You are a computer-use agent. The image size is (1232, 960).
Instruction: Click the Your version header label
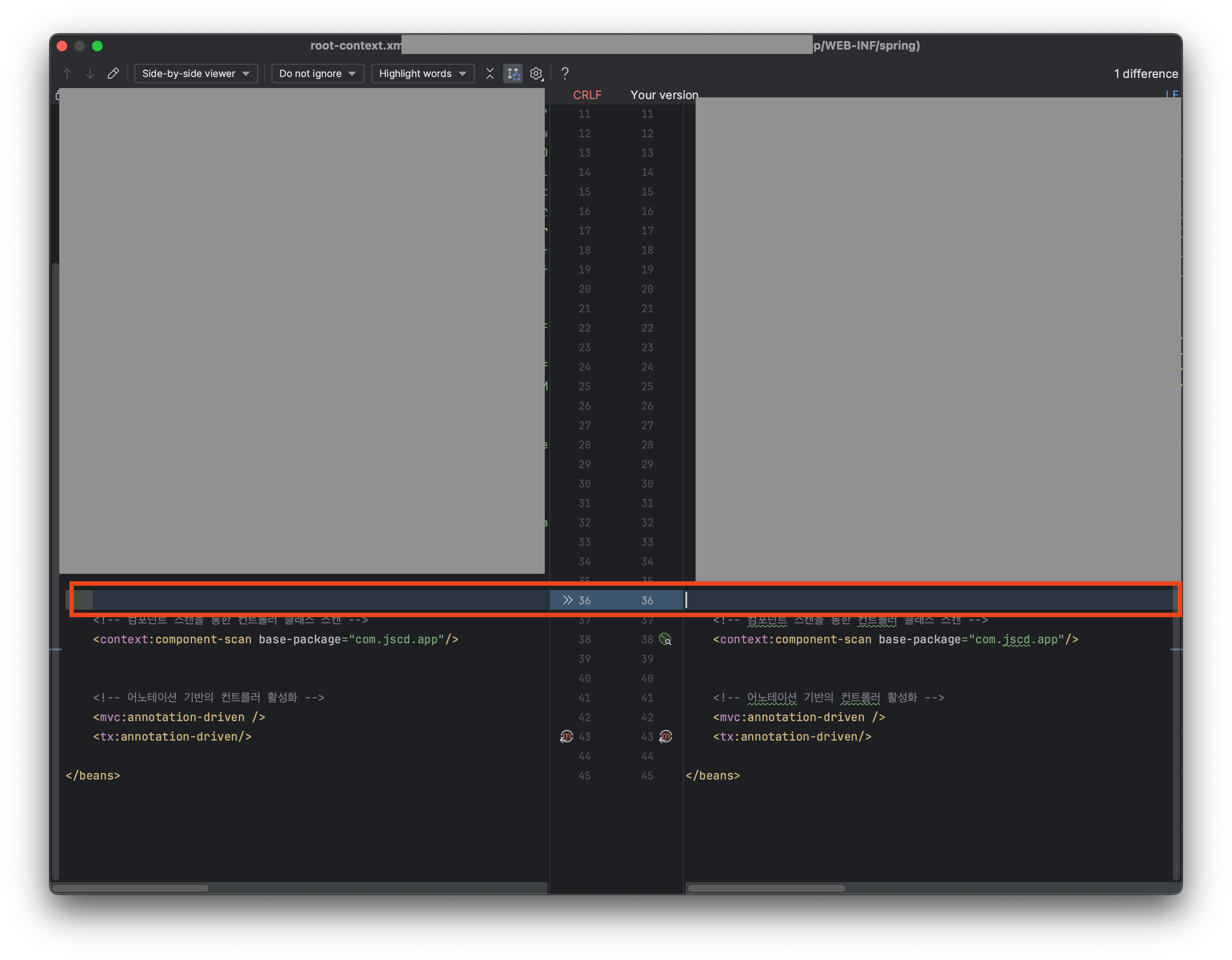click(664, 95)
